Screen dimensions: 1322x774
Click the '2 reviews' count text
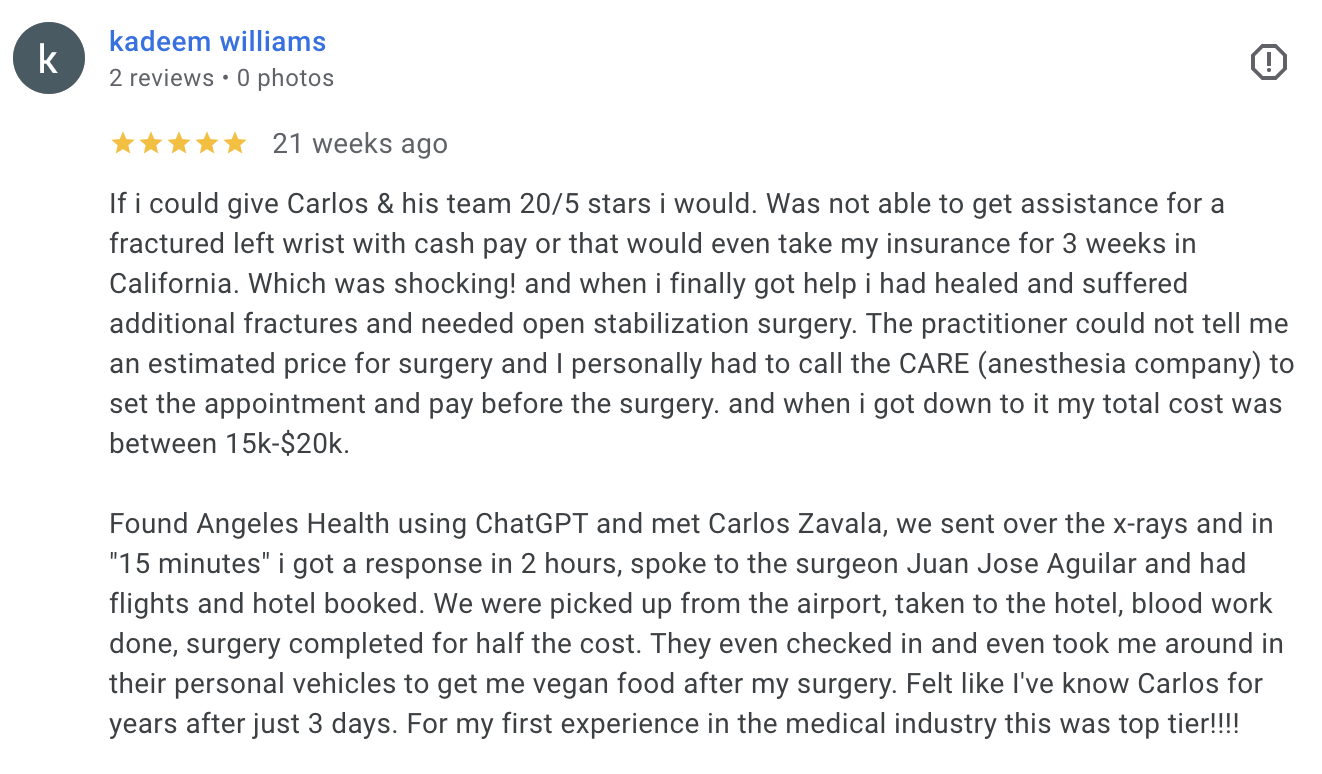coord(161,78)
